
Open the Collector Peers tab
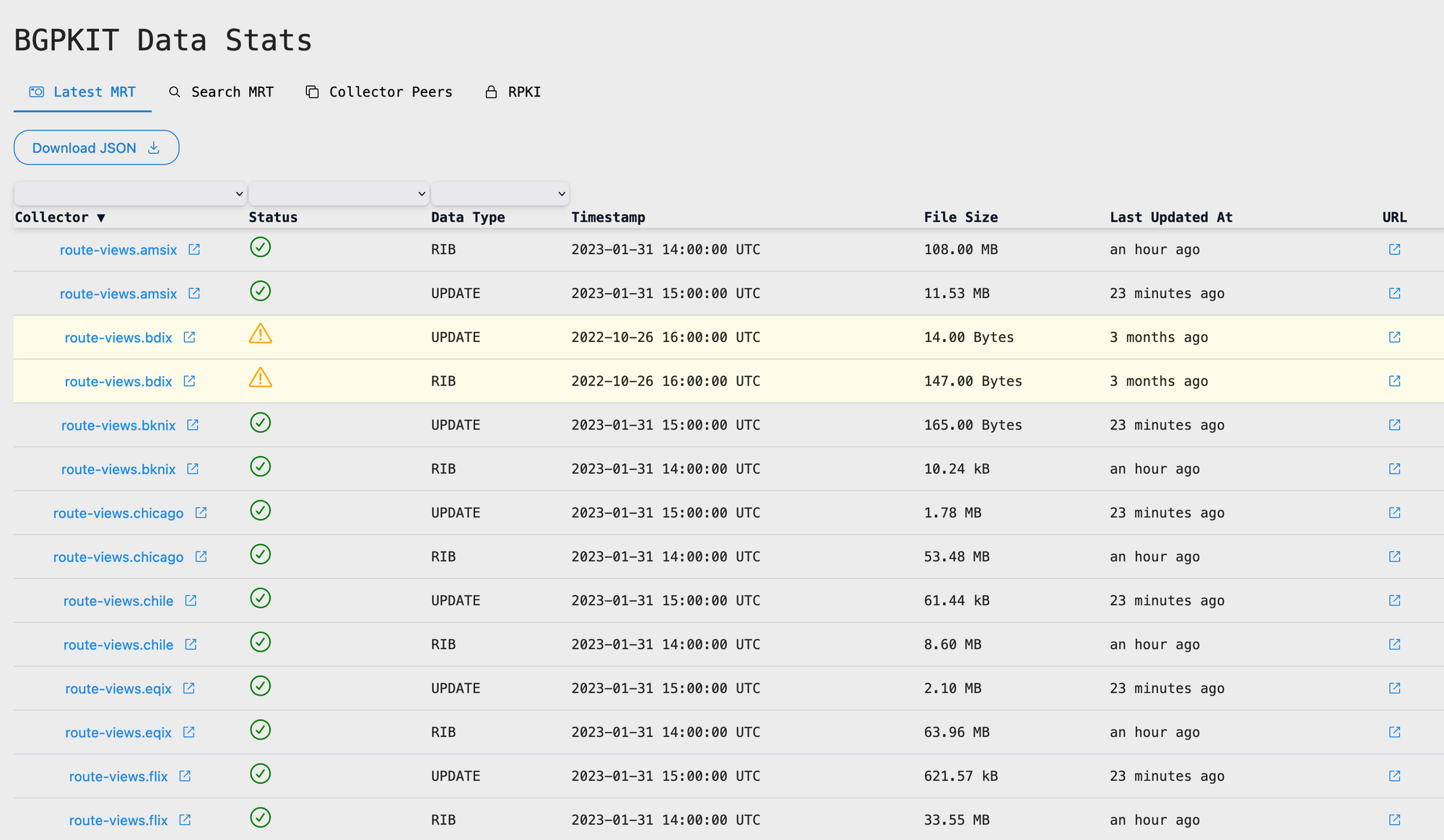(379, 92)
